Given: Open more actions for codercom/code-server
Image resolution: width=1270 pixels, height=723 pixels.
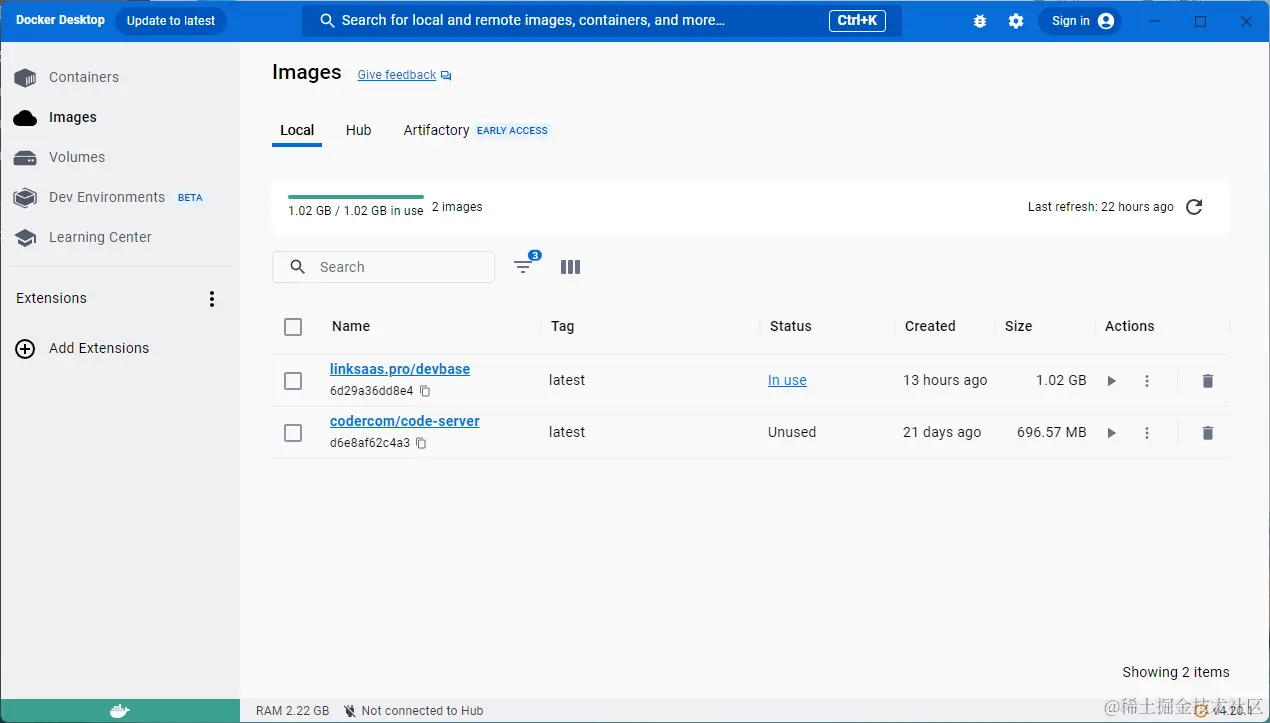Looking at the screenshot, I should coord(1147,433).
